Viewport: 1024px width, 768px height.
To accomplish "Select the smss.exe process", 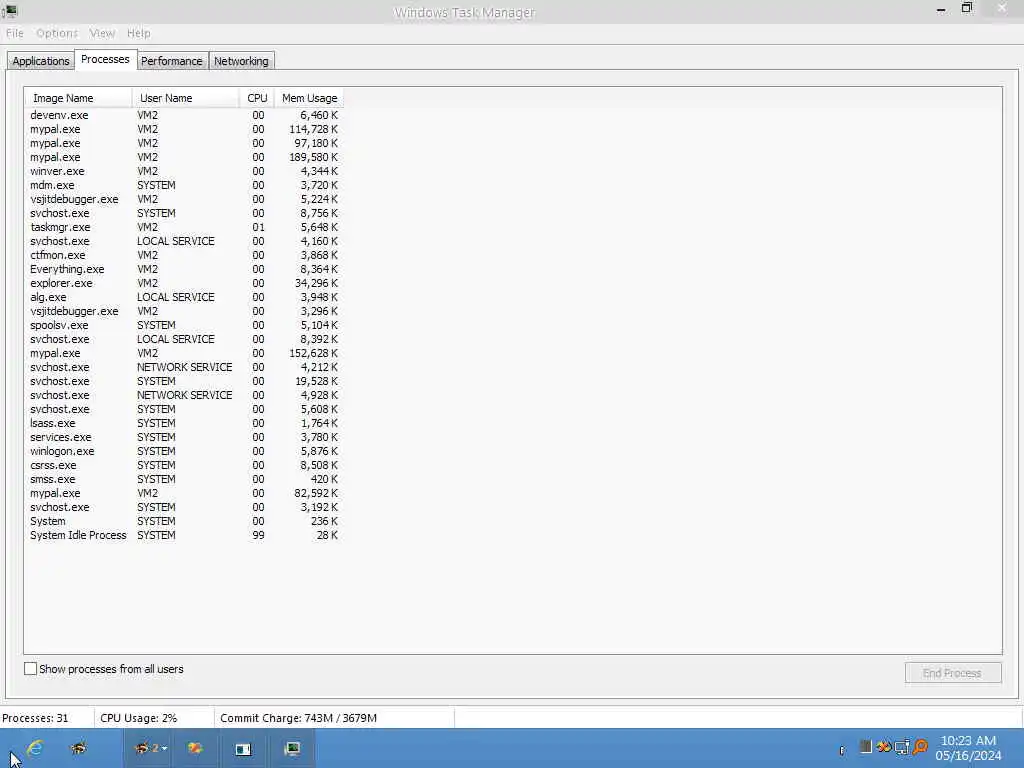I will [184, 479].
